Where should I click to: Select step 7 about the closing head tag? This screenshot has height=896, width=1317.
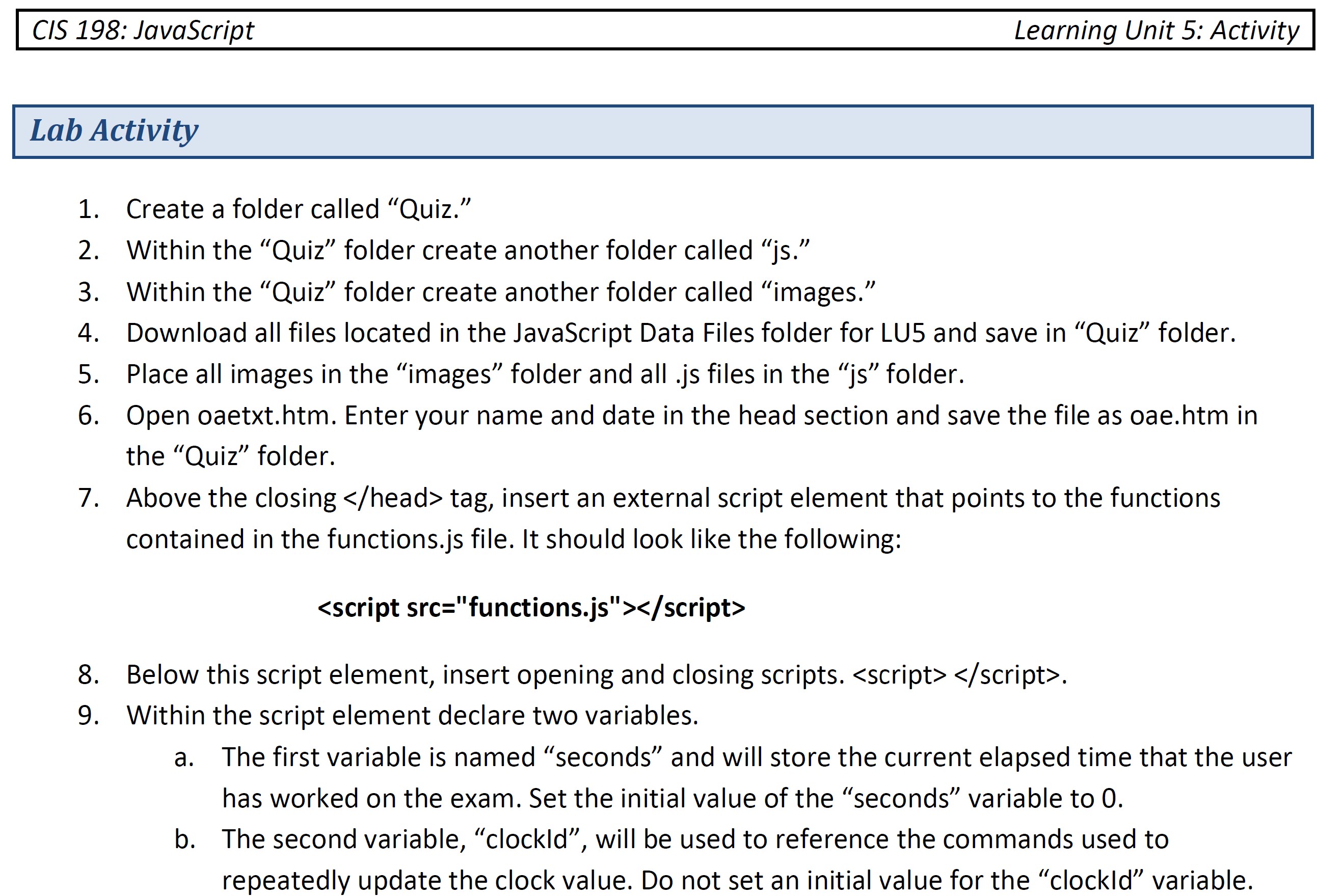[640, 498]
